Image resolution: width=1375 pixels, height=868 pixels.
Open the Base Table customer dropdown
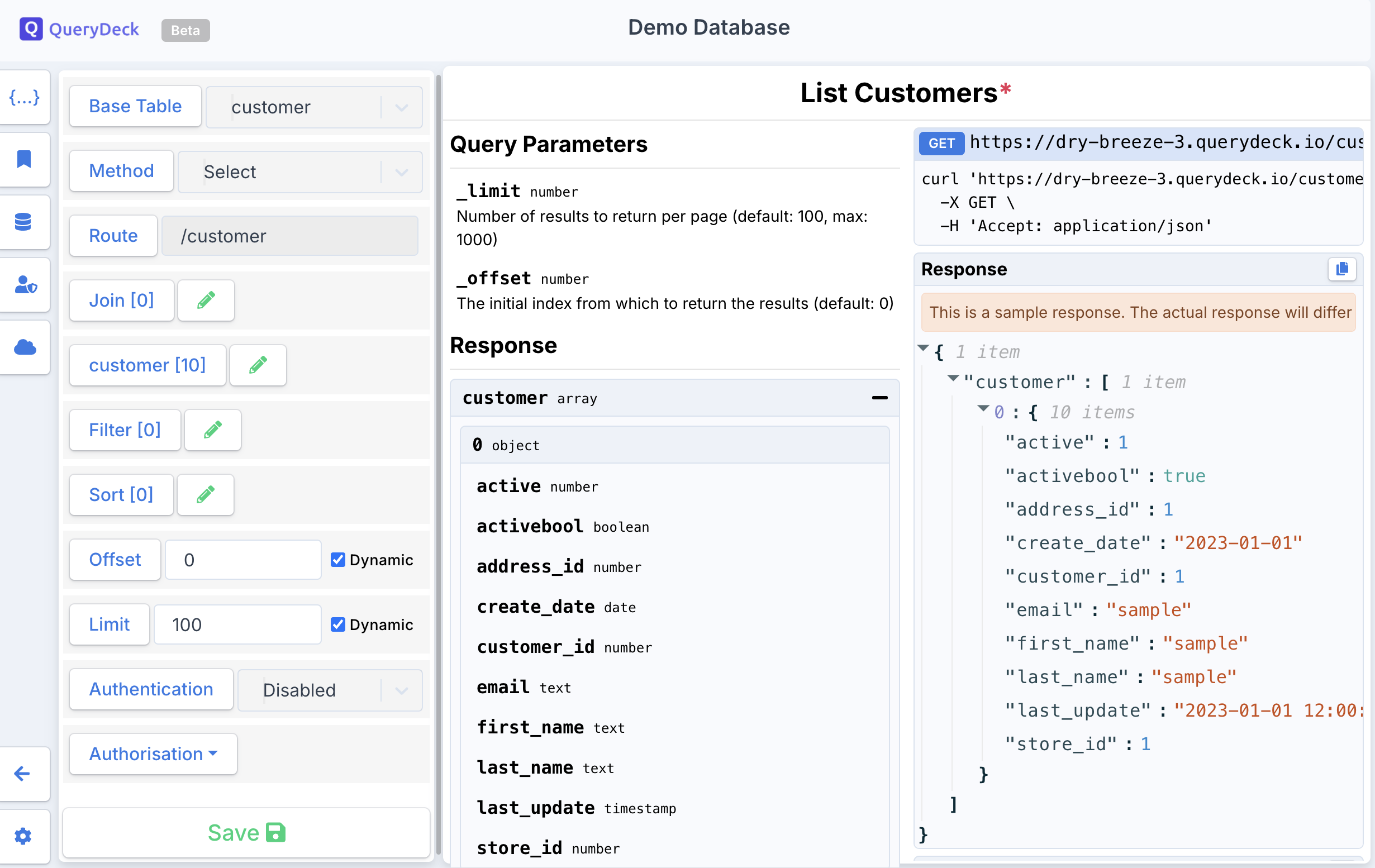tap(314, 107)
